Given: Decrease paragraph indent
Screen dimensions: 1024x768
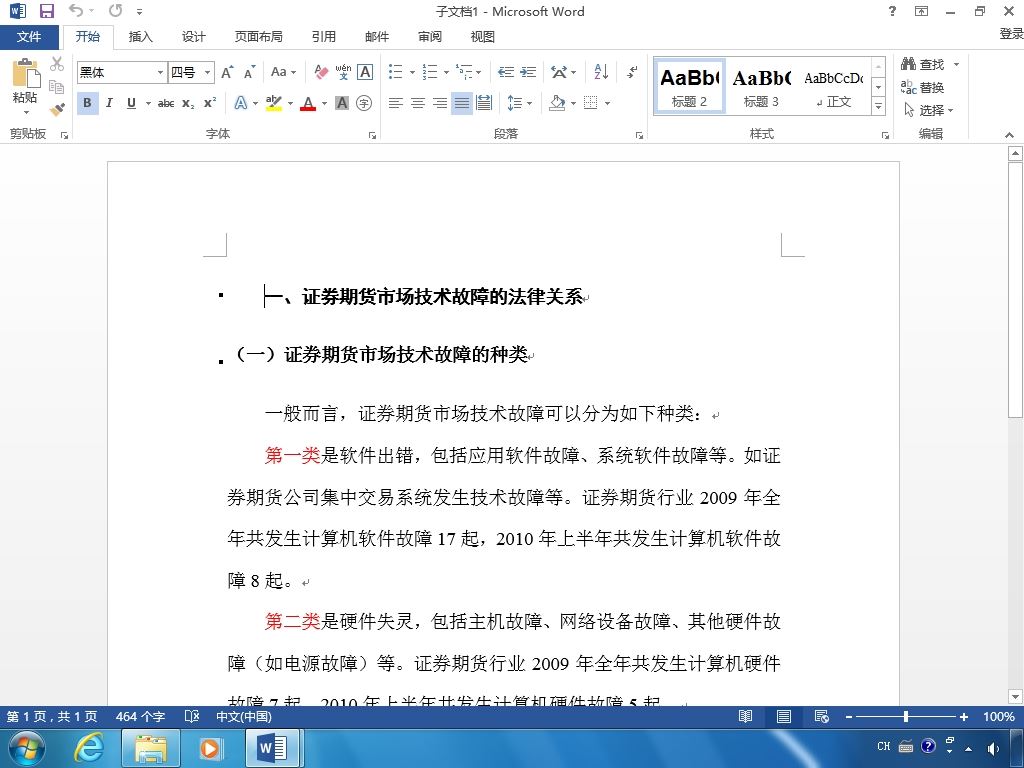Looking at the screenshot, I should pyautogui.click(x=505, y=72).
